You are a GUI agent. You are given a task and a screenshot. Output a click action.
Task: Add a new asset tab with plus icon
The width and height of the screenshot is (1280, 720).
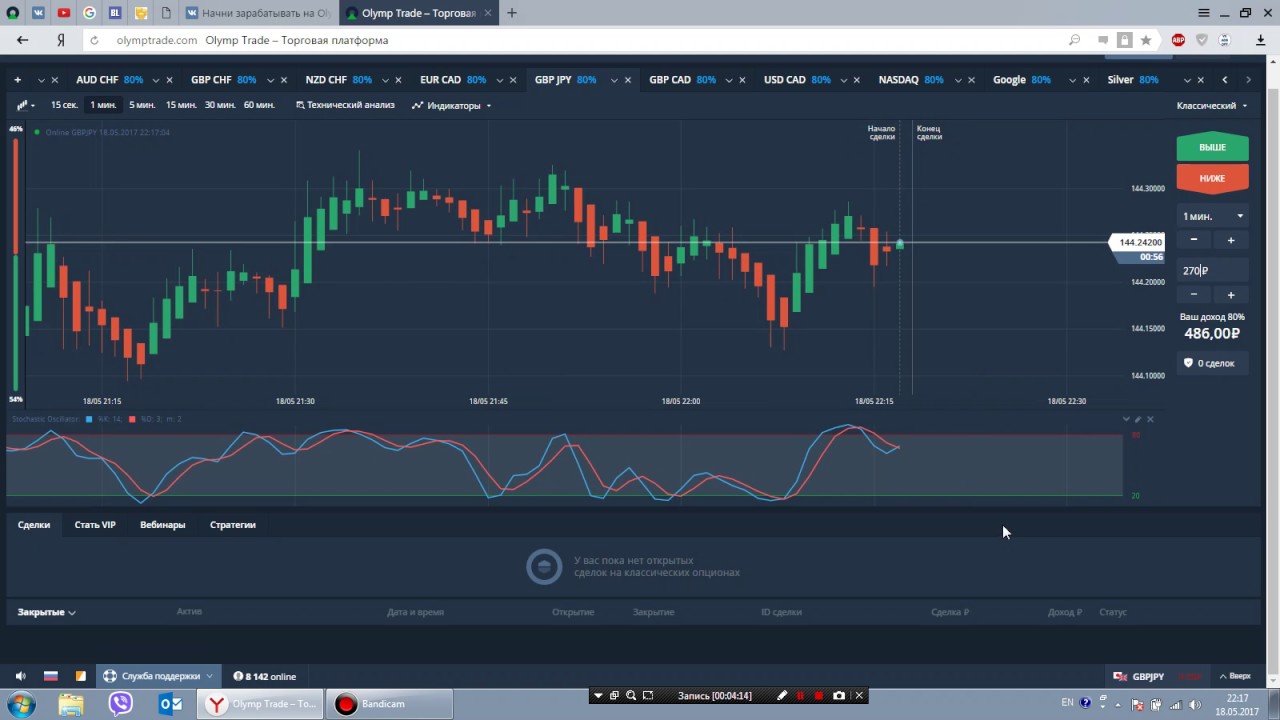tap(17, 80)
